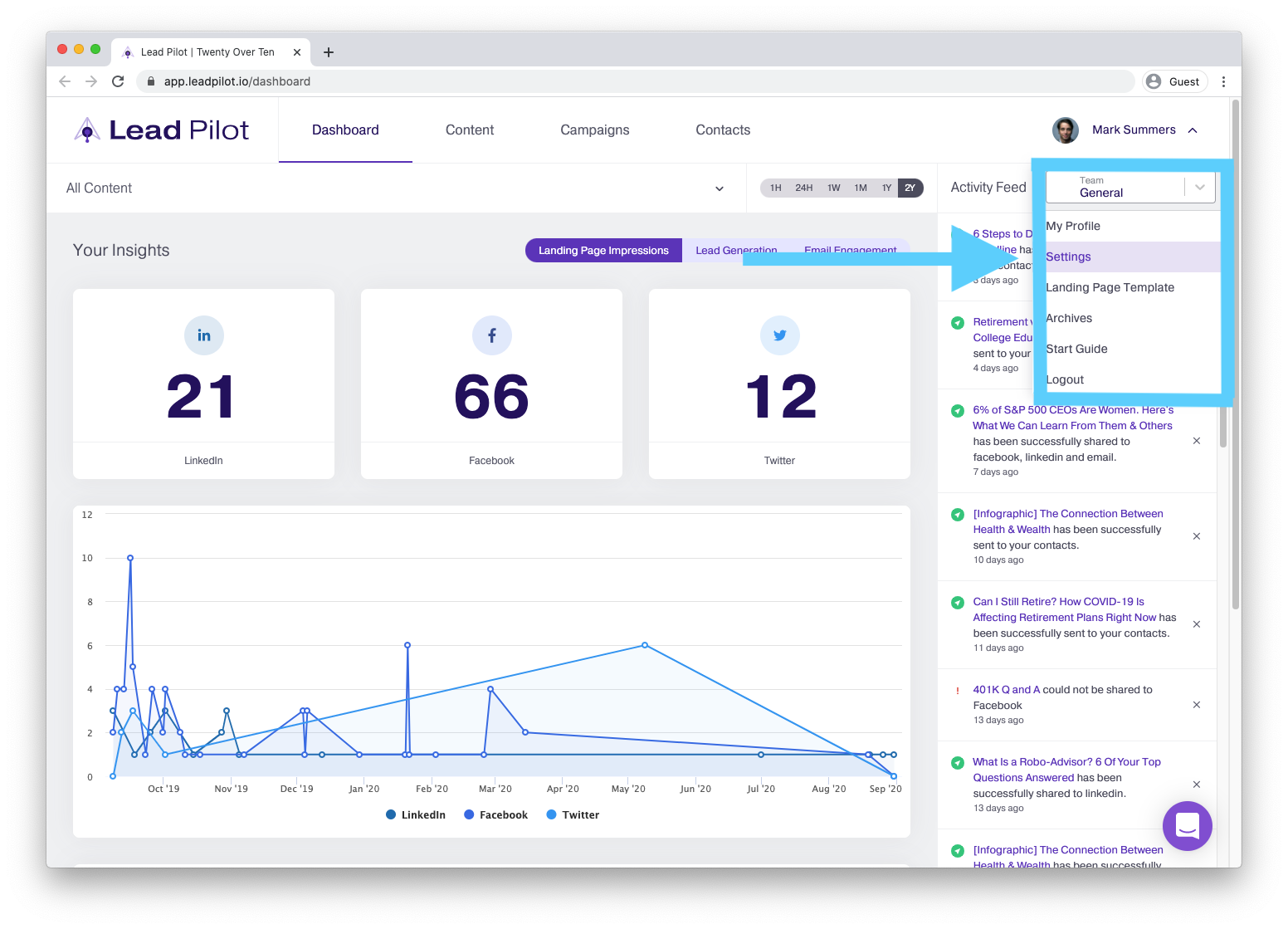Screen dimensions: 1288x929
Task: Dismiss the 401K Q and A notification
Action: tap(1197, 705)
